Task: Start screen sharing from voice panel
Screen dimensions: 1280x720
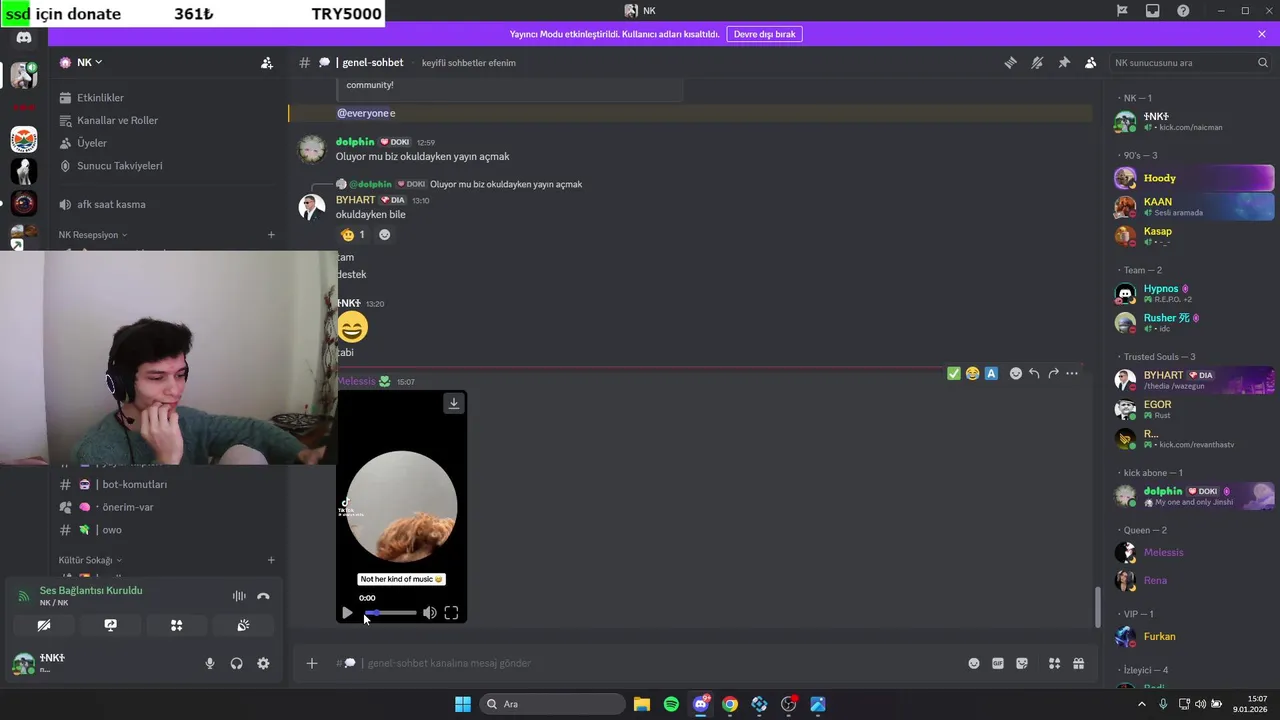Action: point(110,625)
